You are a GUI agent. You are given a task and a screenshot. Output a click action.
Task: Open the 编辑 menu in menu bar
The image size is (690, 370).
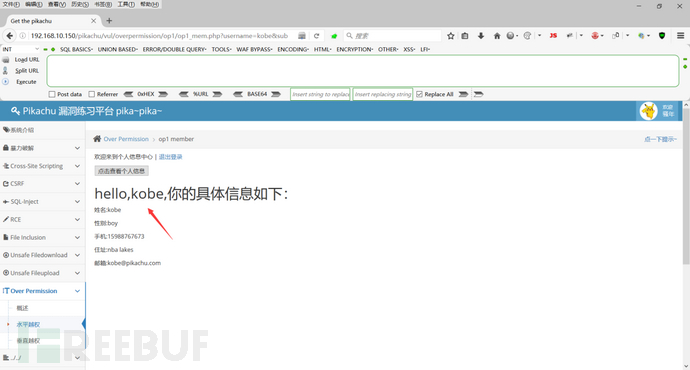point(34,4)
